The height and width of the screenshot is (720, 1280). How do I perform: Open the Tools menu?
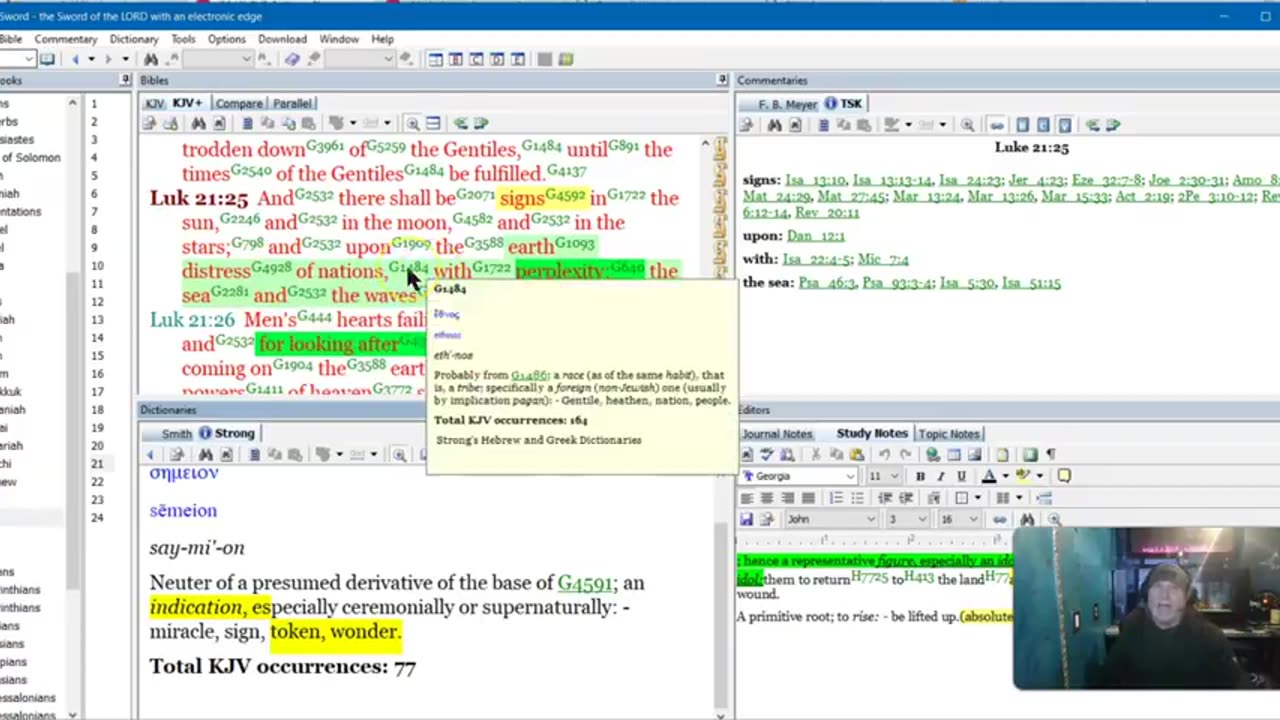[x=183, y=39]
